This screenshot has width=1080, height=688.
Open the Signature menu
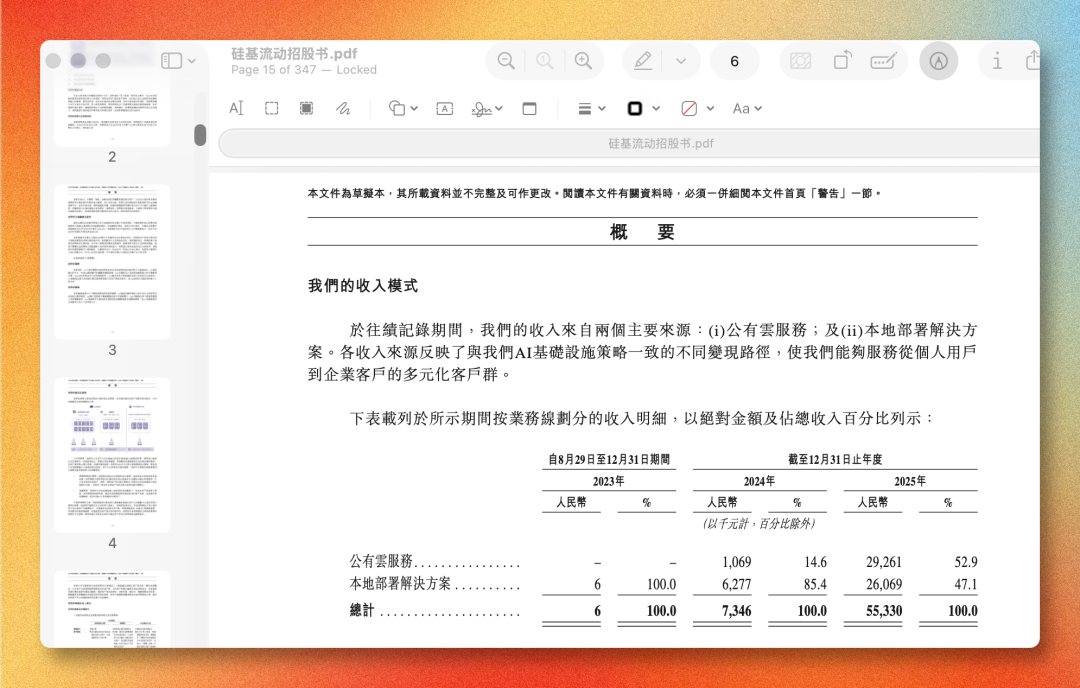487,109
